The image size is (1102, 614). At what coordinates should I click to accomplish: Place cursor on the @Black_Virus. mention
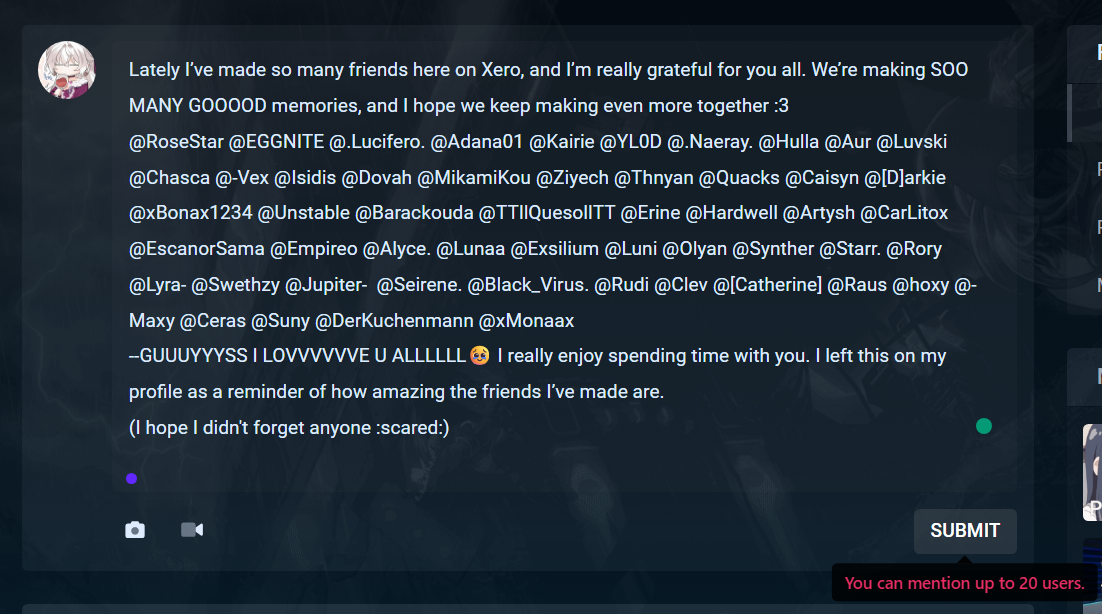pos(528,285)
